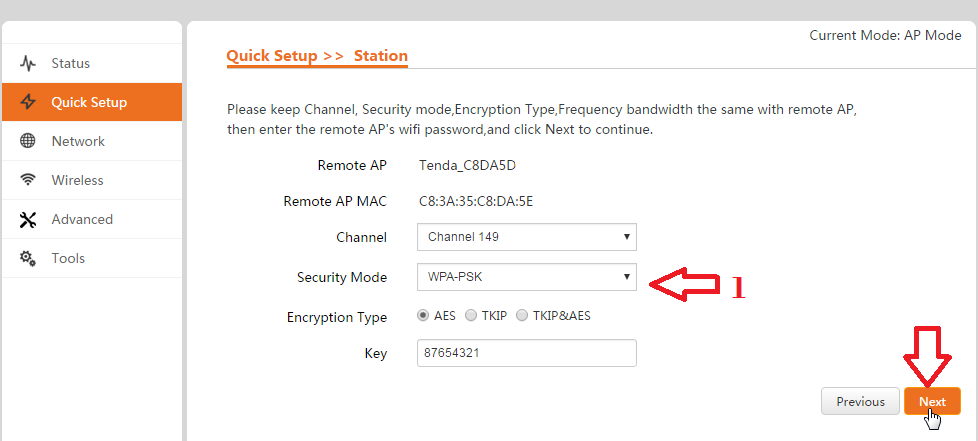Go to the Network menu section
Screen dimensions: 978x441
[78, 141]
